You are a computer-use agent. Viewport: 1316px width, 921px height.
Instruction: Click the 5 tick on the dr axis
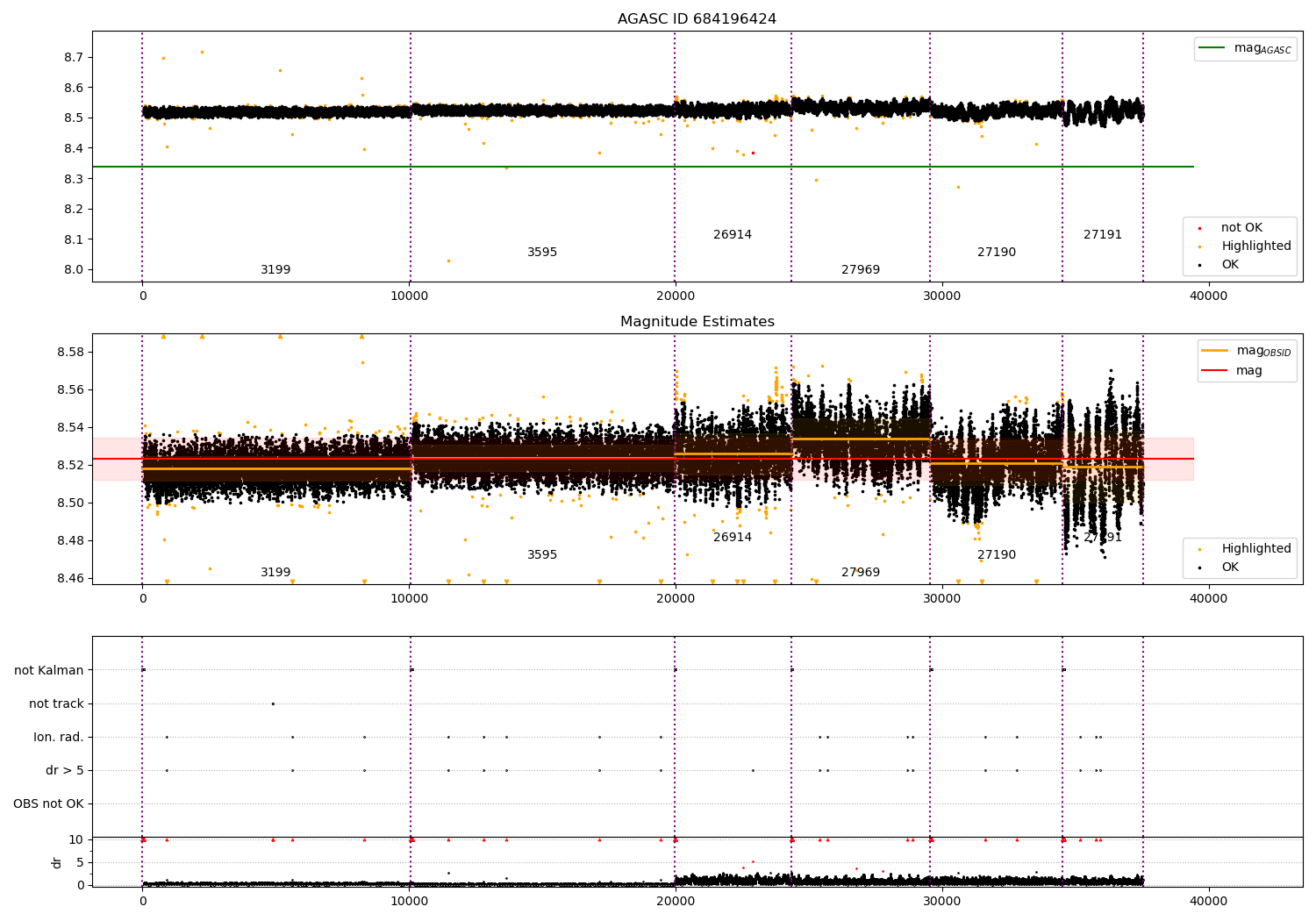coord(81,863)
